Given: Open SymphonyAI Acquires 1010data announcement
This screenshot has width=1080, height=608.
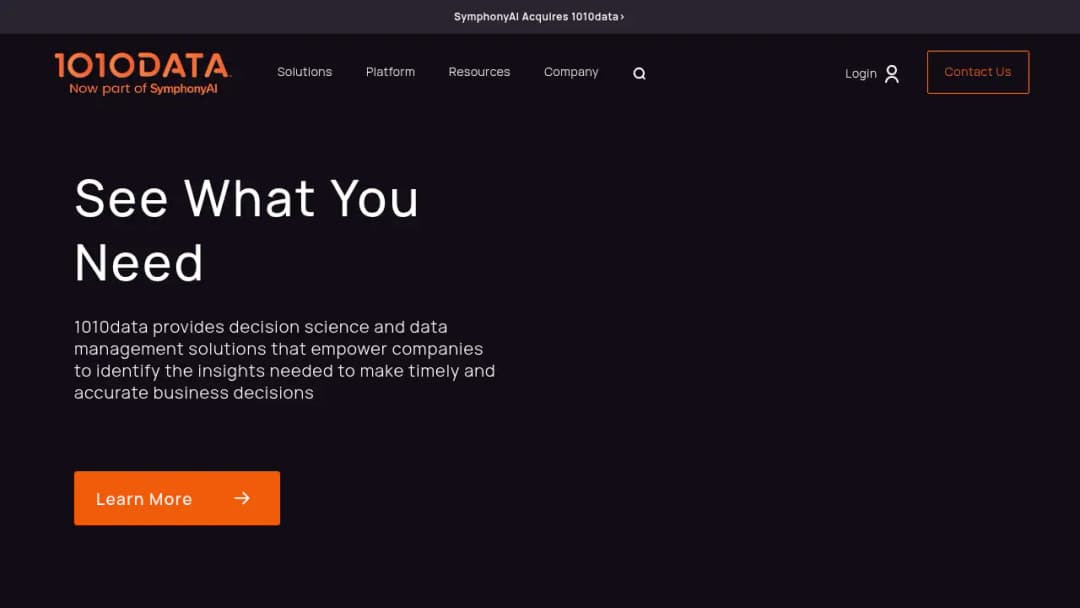Looking at the screenshot, I should (x=539, y=17).
